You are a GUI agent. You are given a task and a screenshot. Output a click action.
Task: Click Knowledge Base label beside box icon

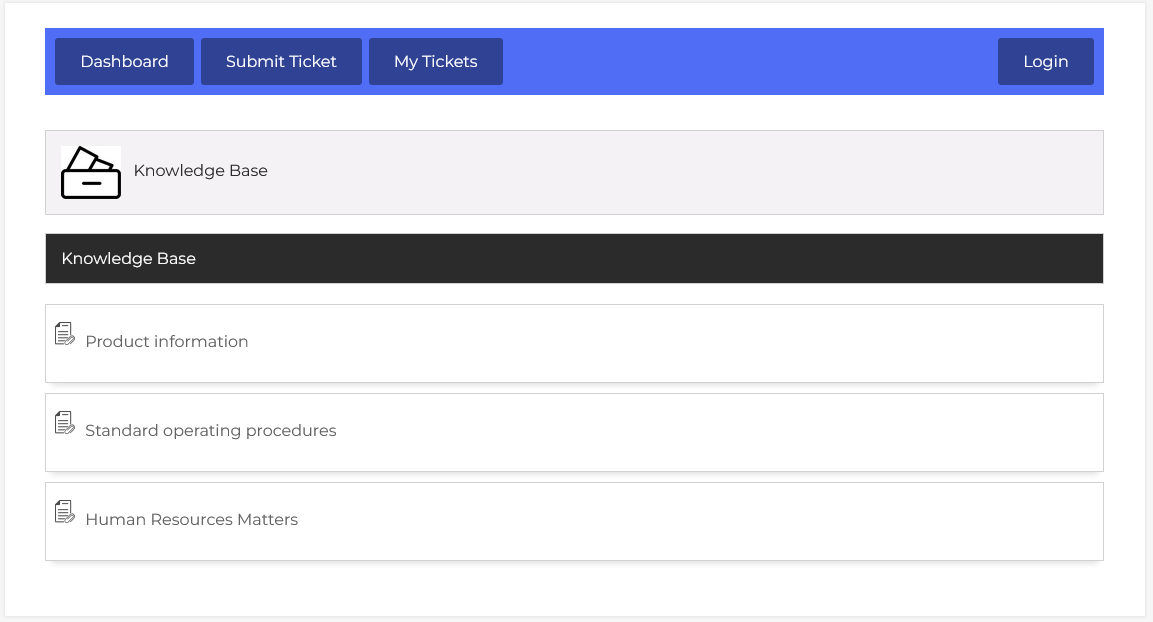coord(200,171)
